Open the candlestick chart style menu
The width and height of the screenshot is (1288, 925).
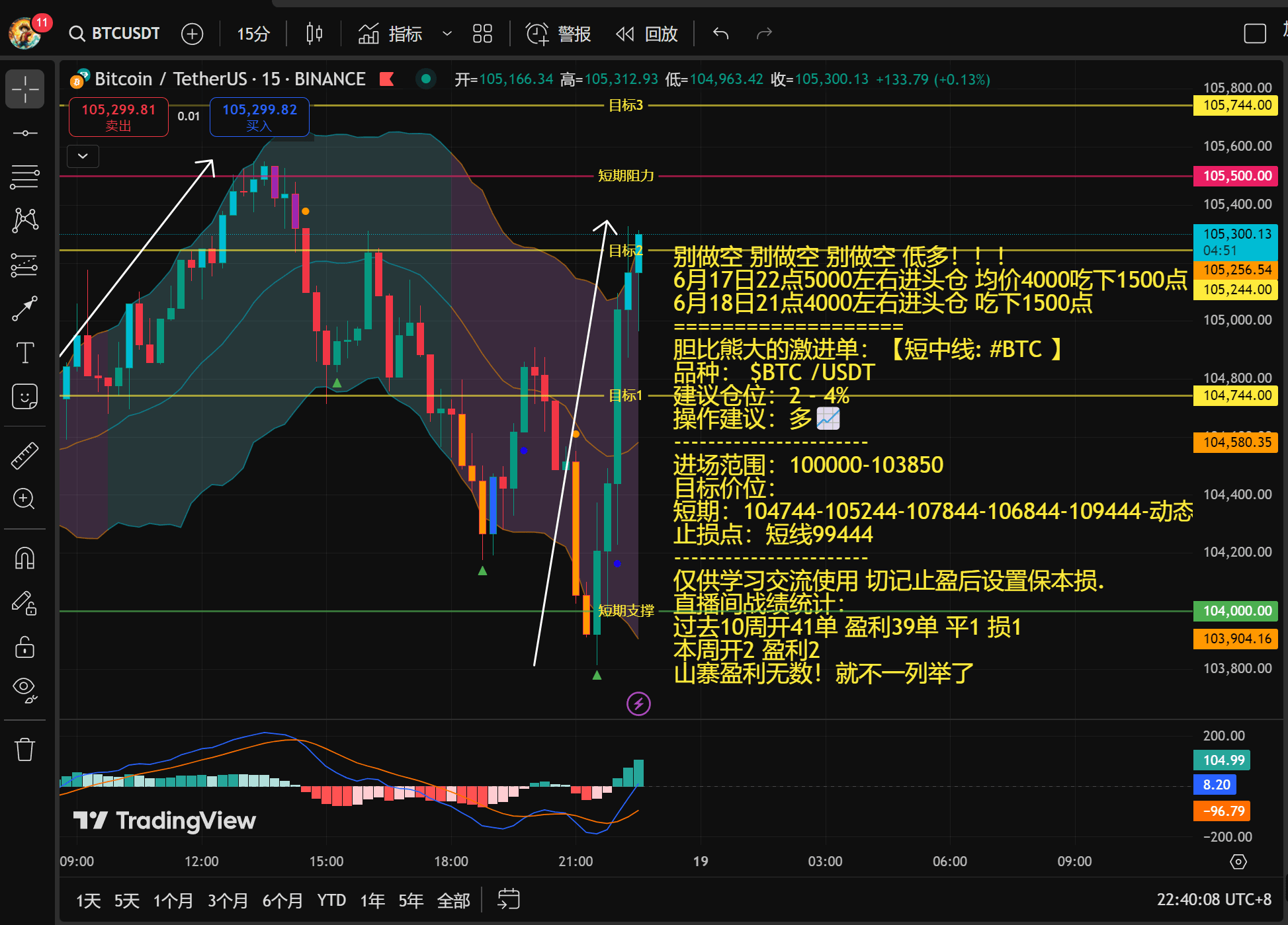coord(314,34)
